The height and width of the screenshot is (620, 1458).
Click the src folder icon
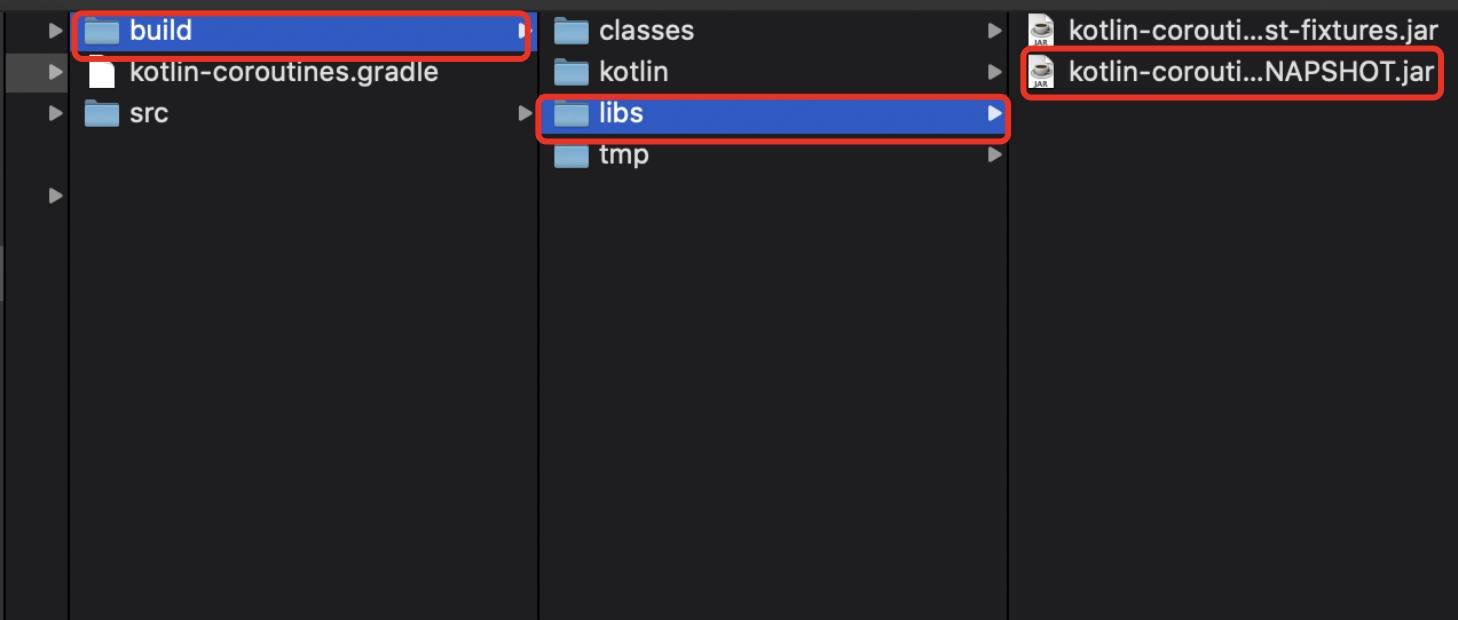click(x=101, y=114)
